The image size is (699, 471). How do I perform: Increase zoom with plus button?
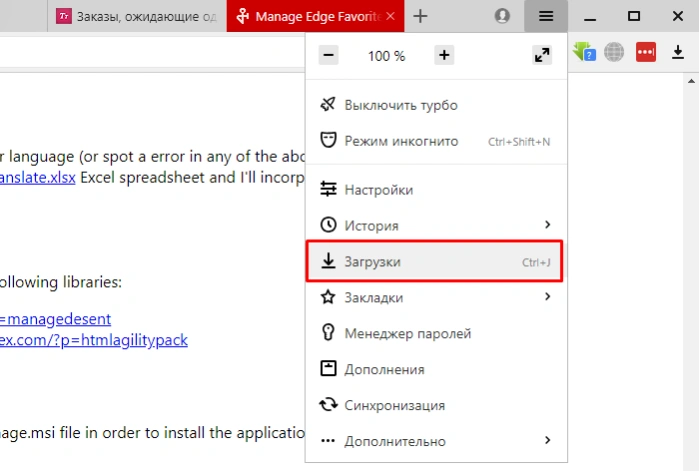tap(444, 55)
